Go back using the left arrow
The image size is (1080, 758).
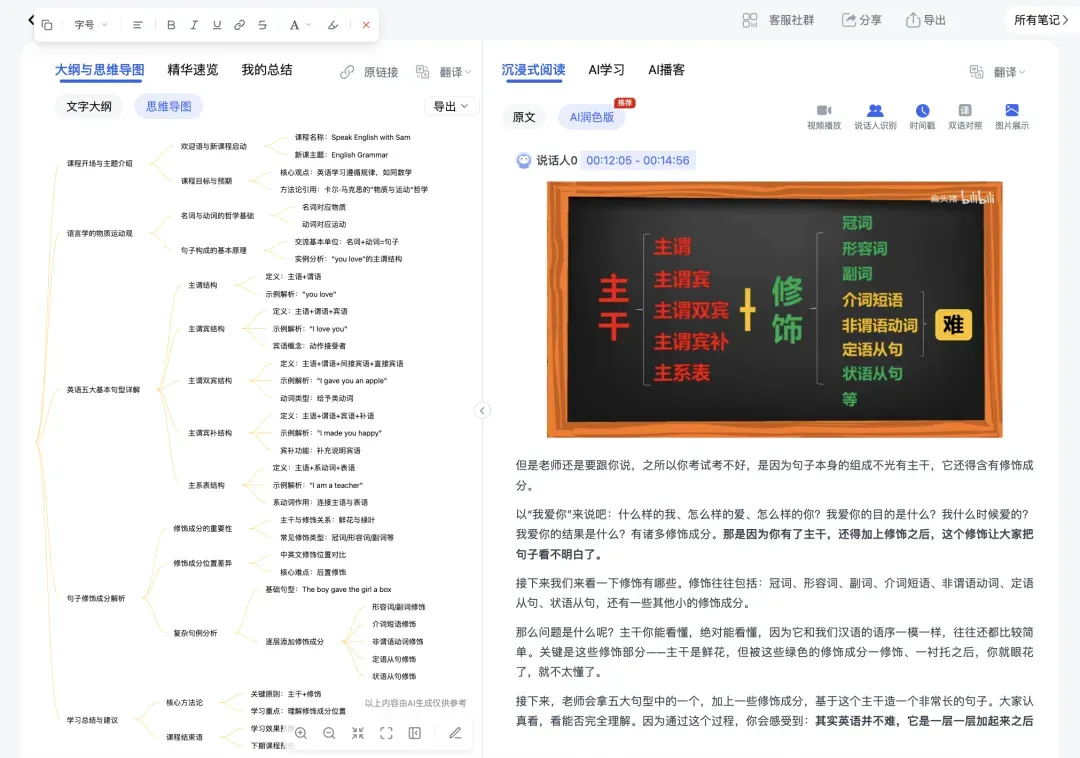point(31,20)
